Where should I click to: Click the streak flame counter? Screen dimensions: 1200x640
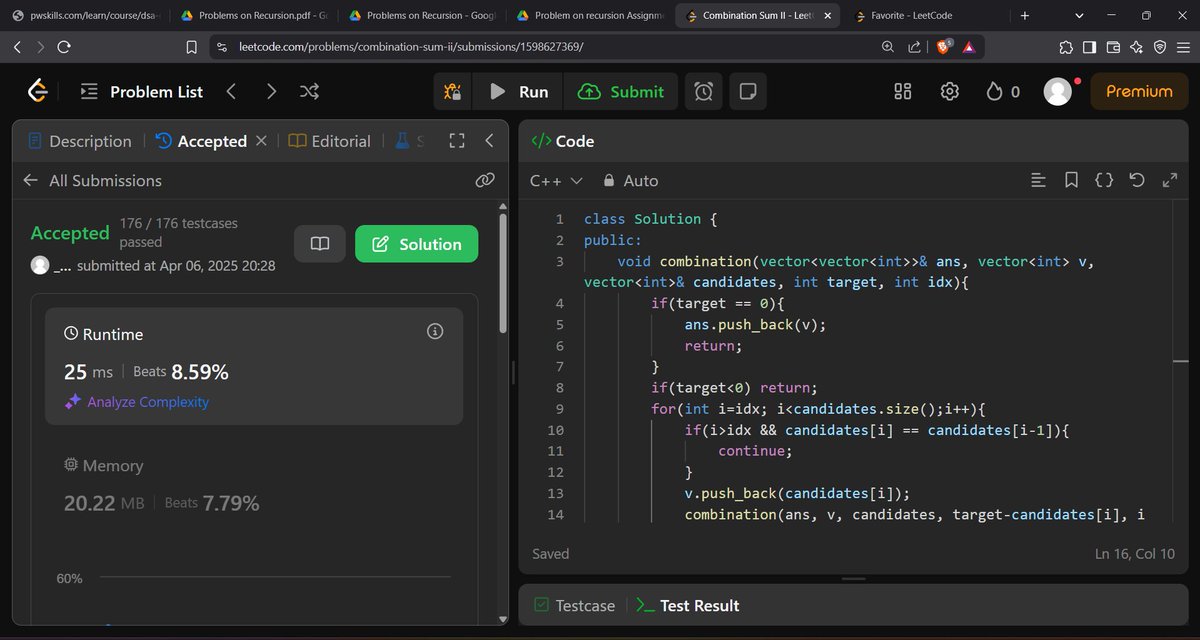click(1003, 91)
